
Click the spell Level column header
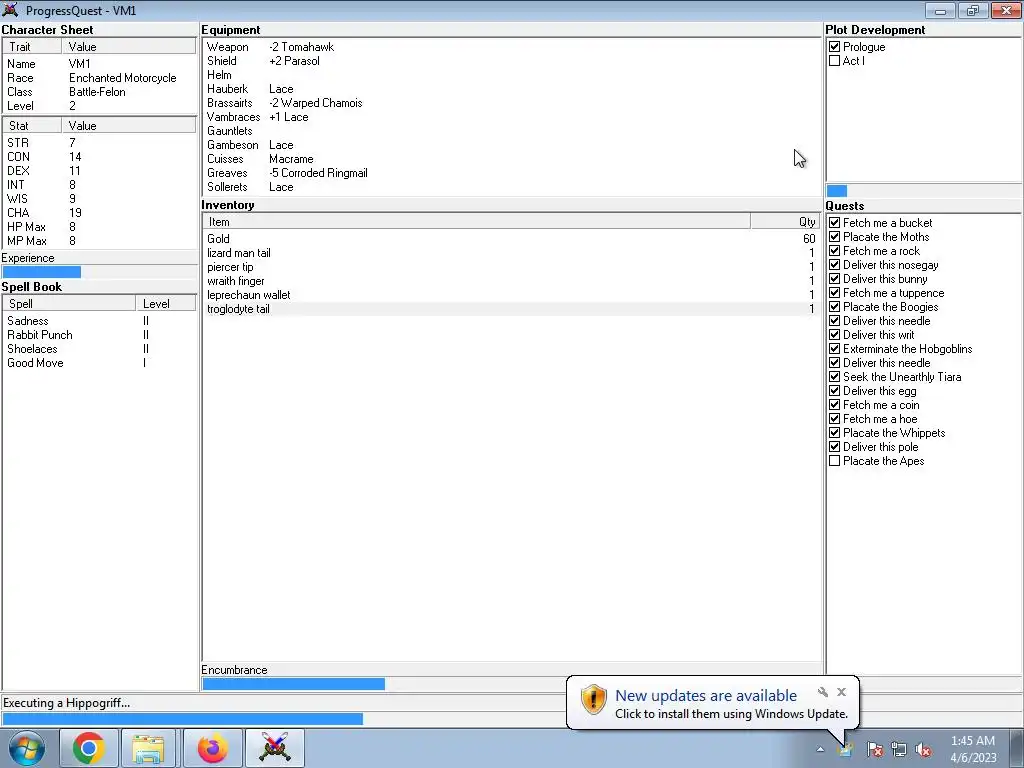click(166, 304)
